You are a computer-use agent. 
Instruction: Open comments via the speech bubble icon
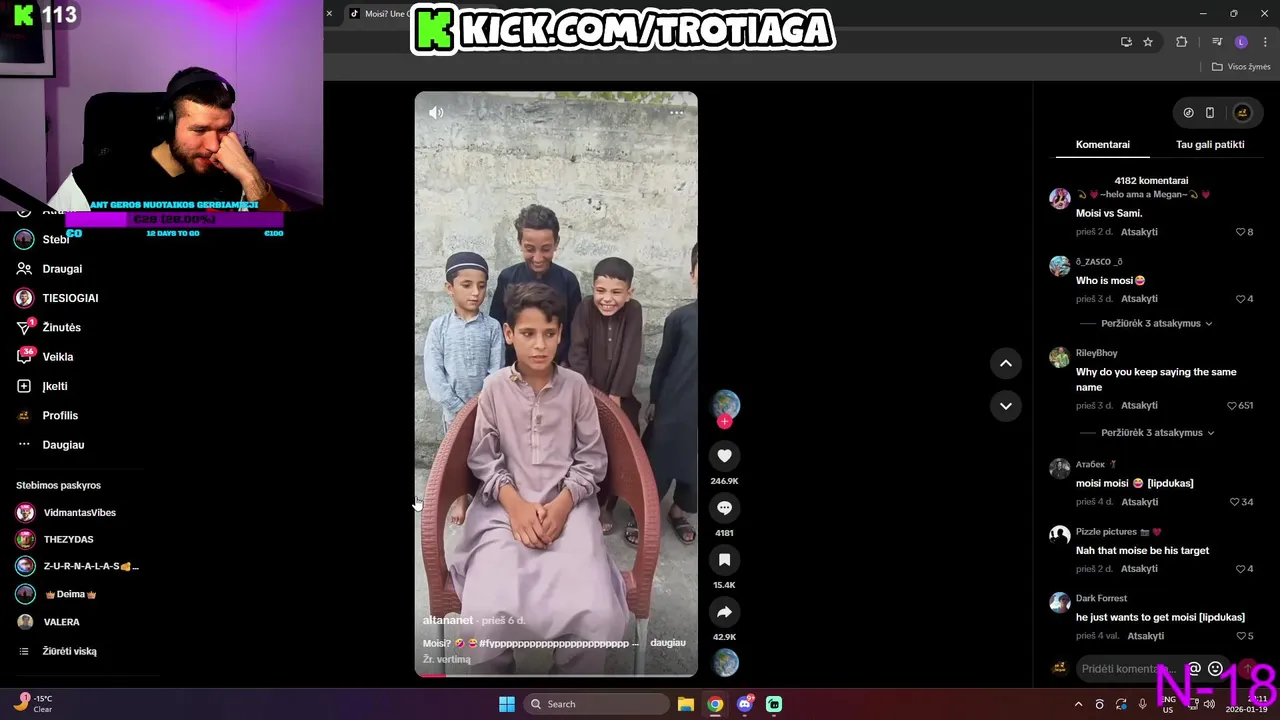coord(725,508)
